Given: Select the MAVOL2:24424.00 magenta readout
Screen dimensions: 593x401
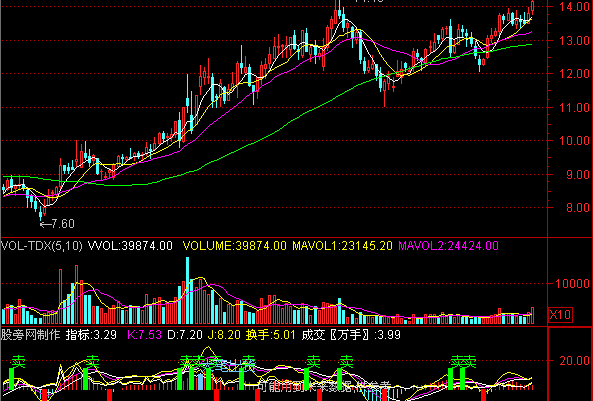Looking at the screenshot, I should 449,246.
